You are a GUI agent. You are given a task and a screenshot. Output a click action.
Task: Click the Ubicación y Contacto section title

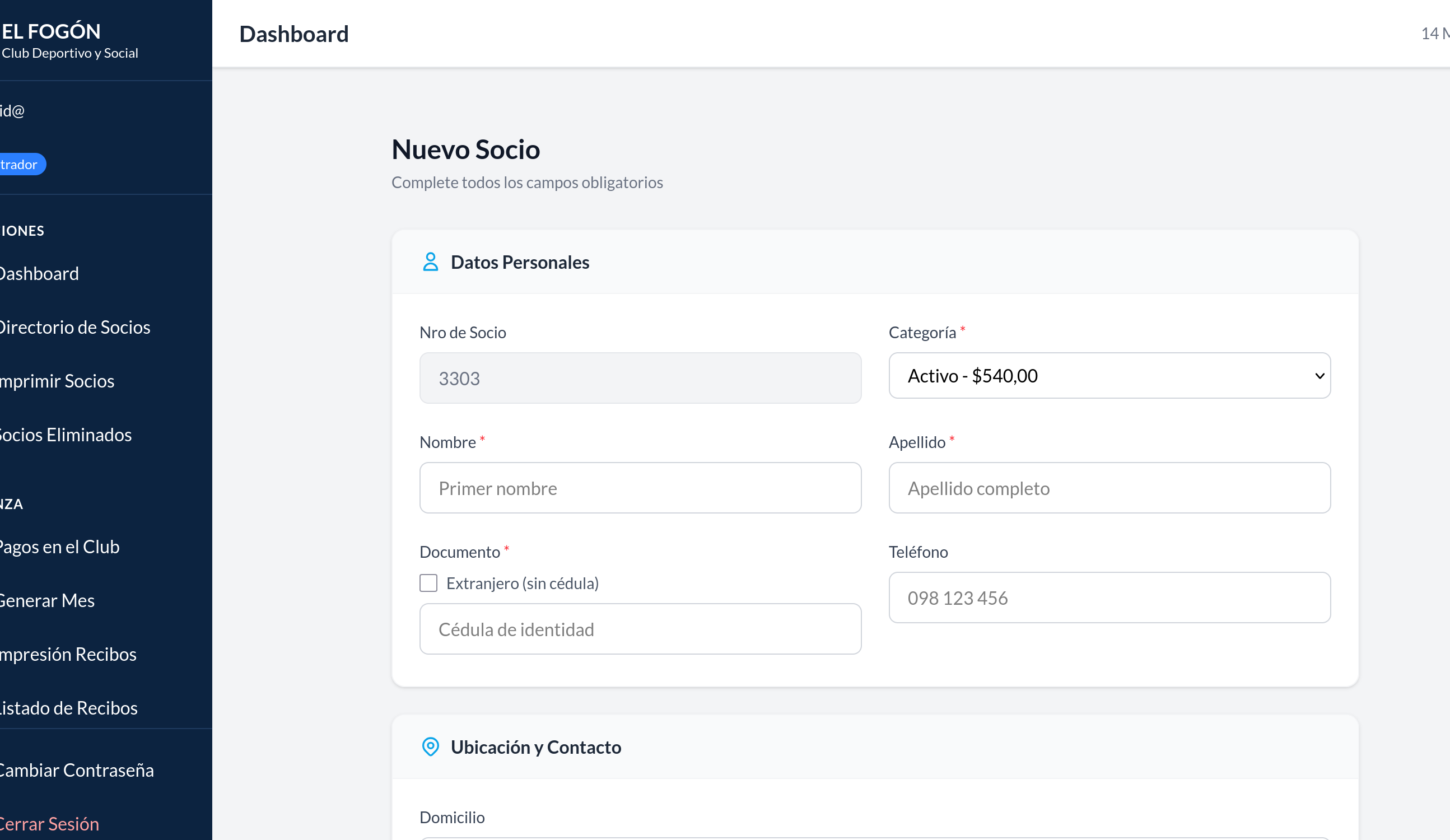535,747
